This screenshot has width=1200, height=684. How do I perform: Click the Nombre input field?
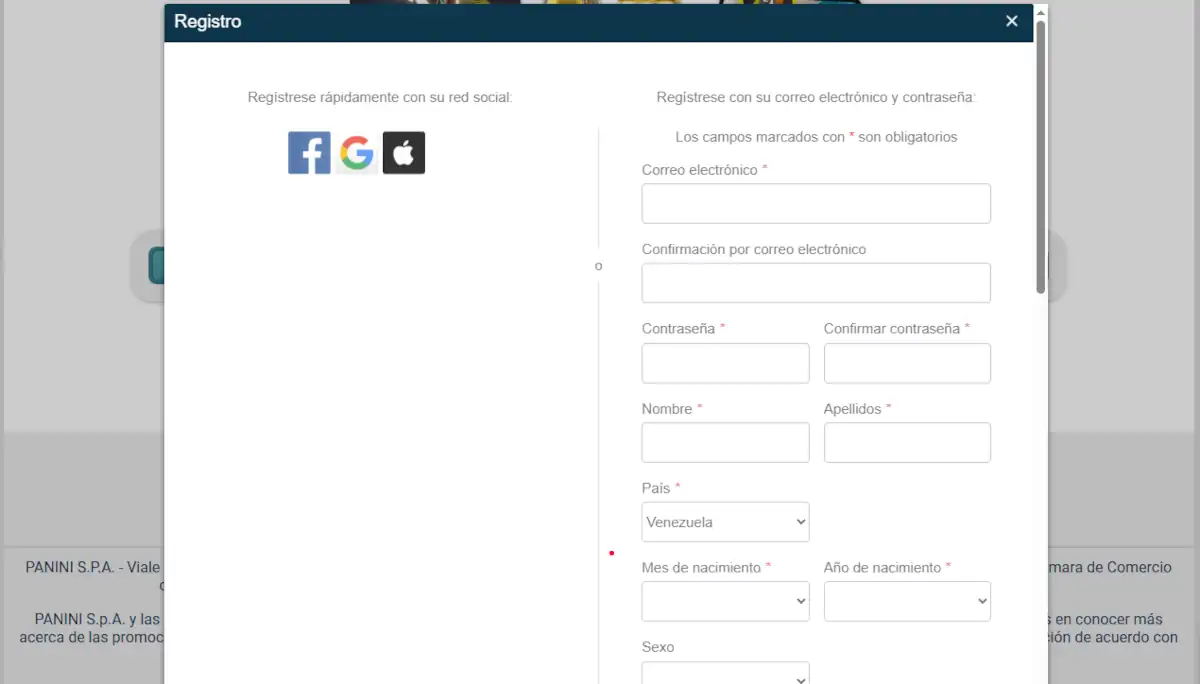click(725, 442)
